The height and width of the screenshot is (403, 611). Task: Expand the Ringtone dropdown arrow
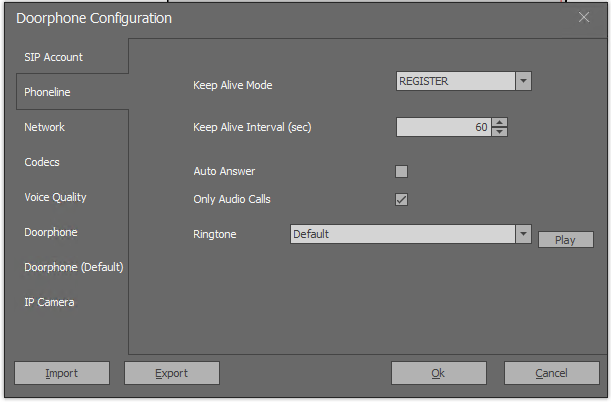coord(523,234)
